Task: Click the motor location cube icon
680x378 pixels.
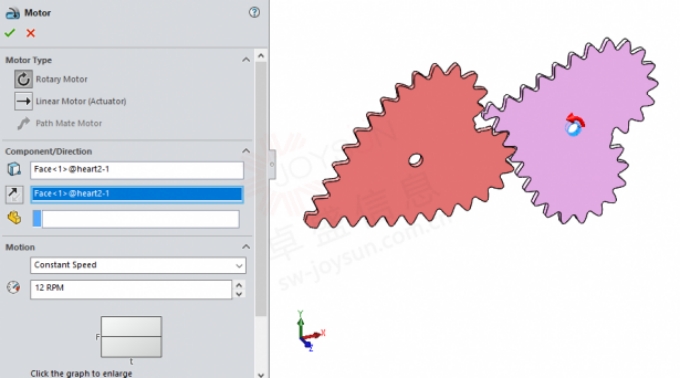Action: click(x=14, y=169)
